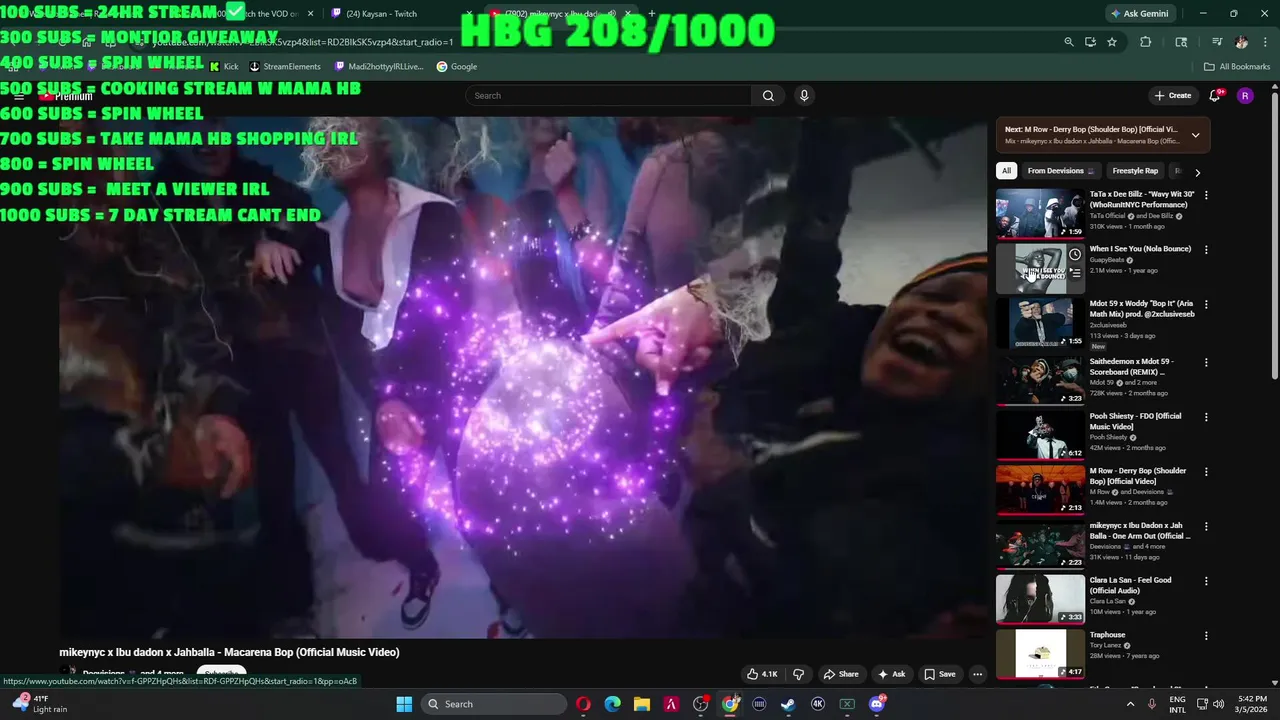
Task: Open the Google bookmark
Action: [456, 67]
